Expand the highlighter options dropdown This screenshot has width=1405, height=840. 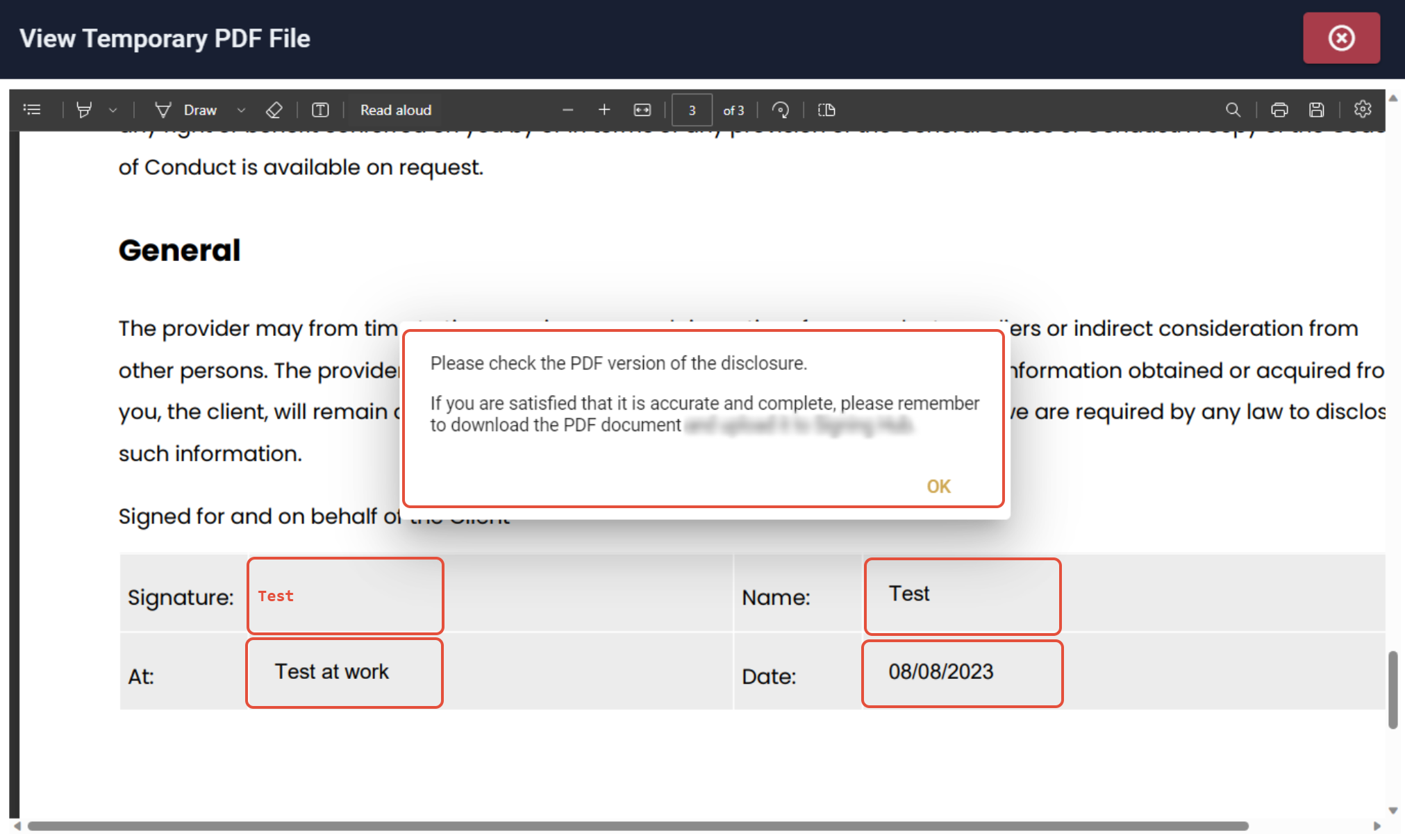pyautogui.click(x=113, y=110)
